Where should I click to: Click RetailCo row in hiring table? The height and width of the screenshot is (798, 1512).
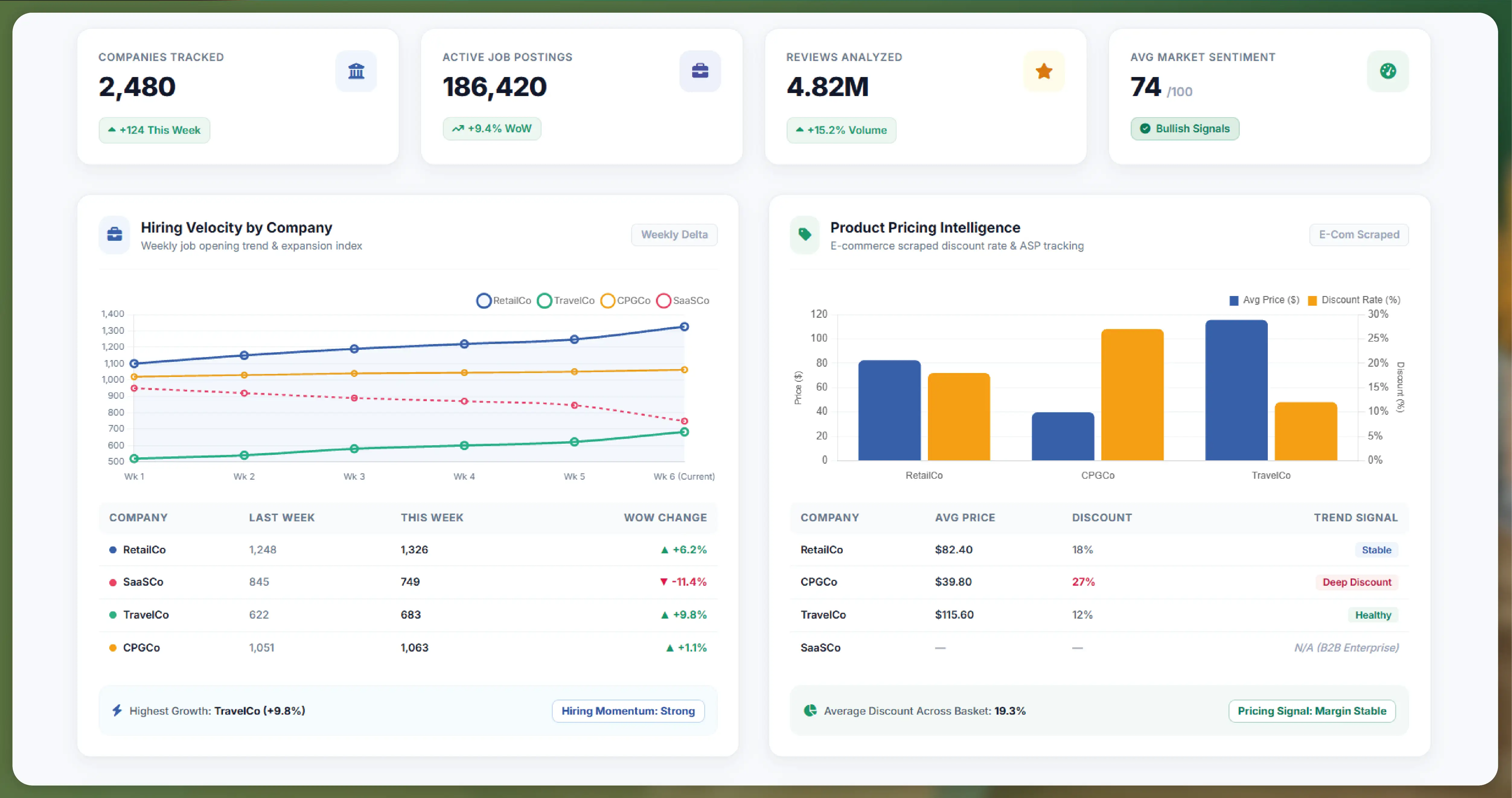[408, 550]
